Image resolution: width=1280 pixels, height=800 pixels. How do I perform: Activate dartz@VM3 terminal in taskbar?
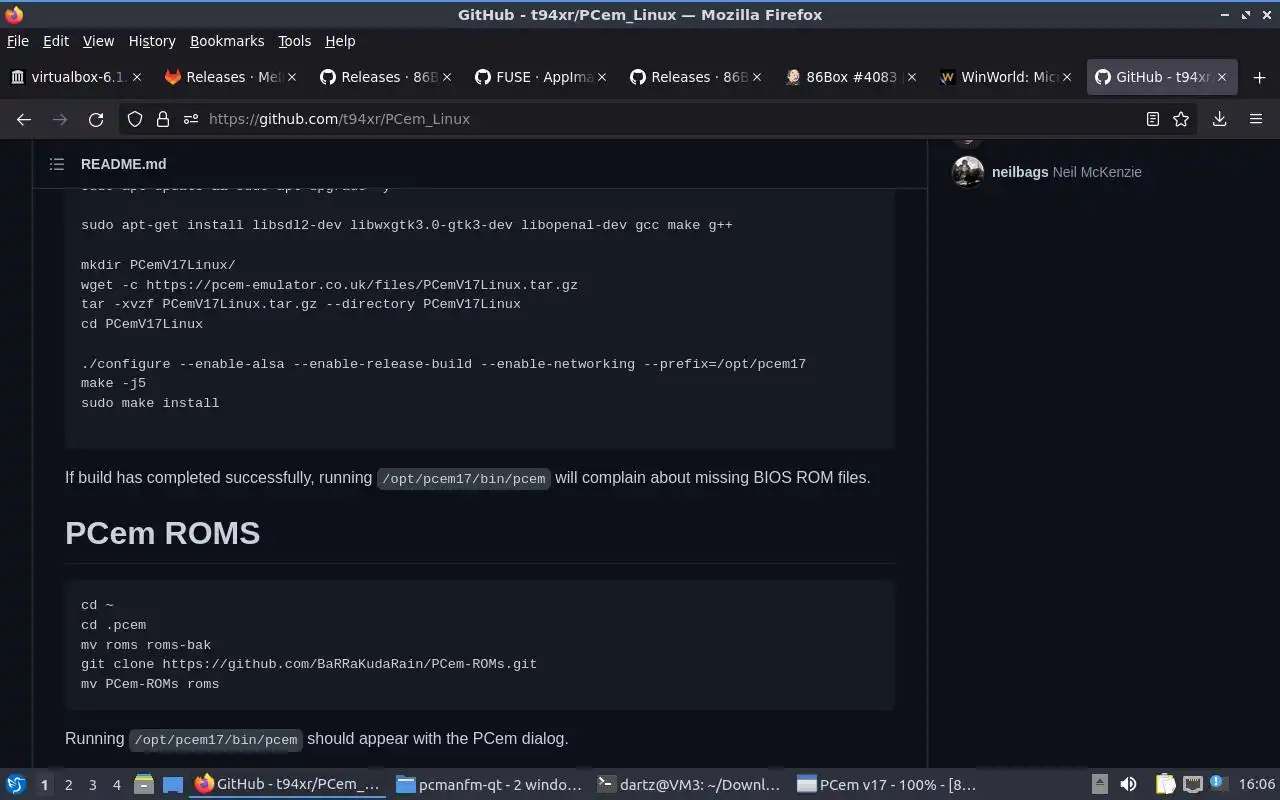tap(689, 785)
